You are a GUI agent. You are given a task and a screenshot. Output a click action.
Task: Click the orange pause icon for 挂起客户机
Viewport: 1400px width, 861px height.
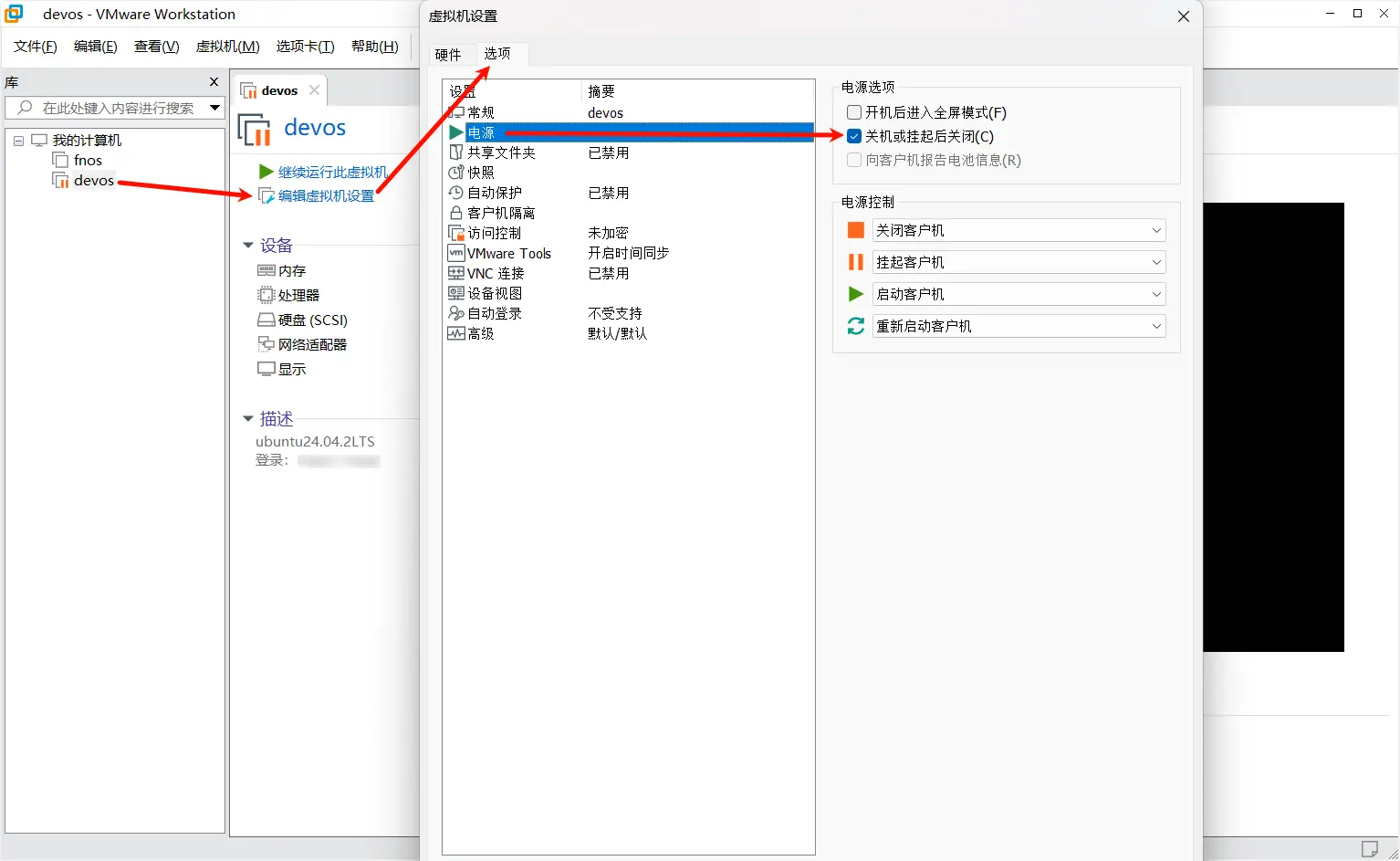pos(856,262)
